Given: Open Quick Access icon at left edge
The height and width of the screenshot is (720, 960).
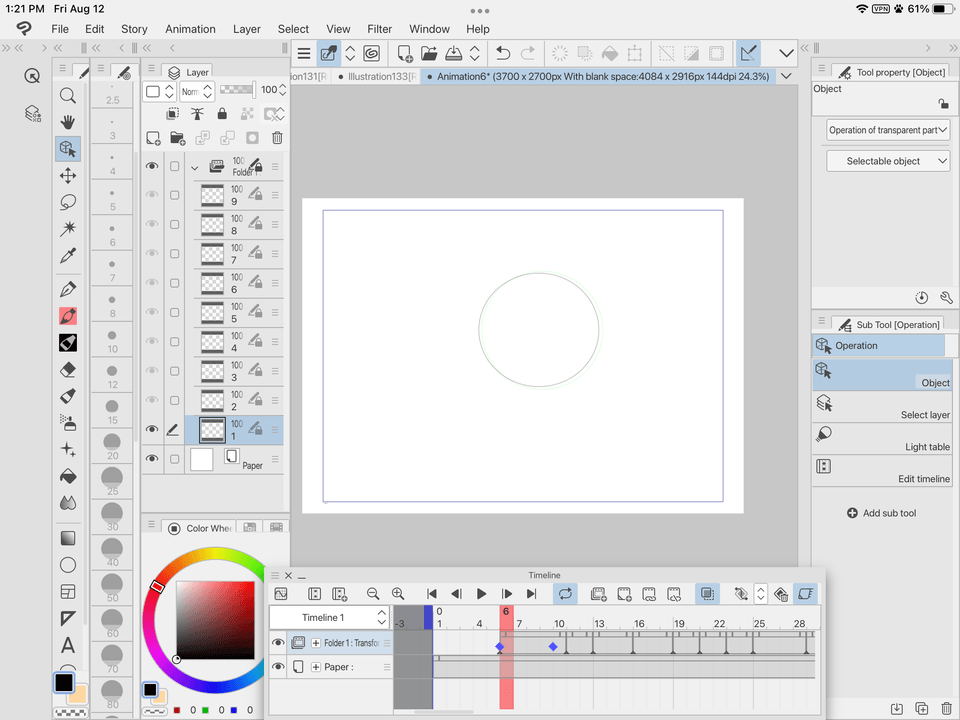Looking at the screenshot, I should (32, 75).
